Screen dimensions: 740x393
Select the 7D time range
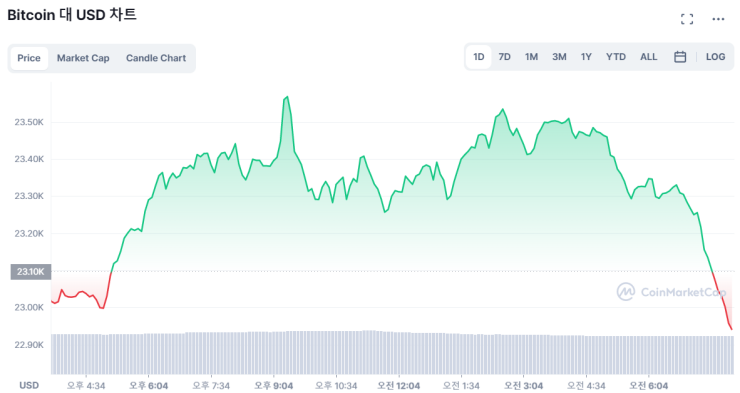505,57
